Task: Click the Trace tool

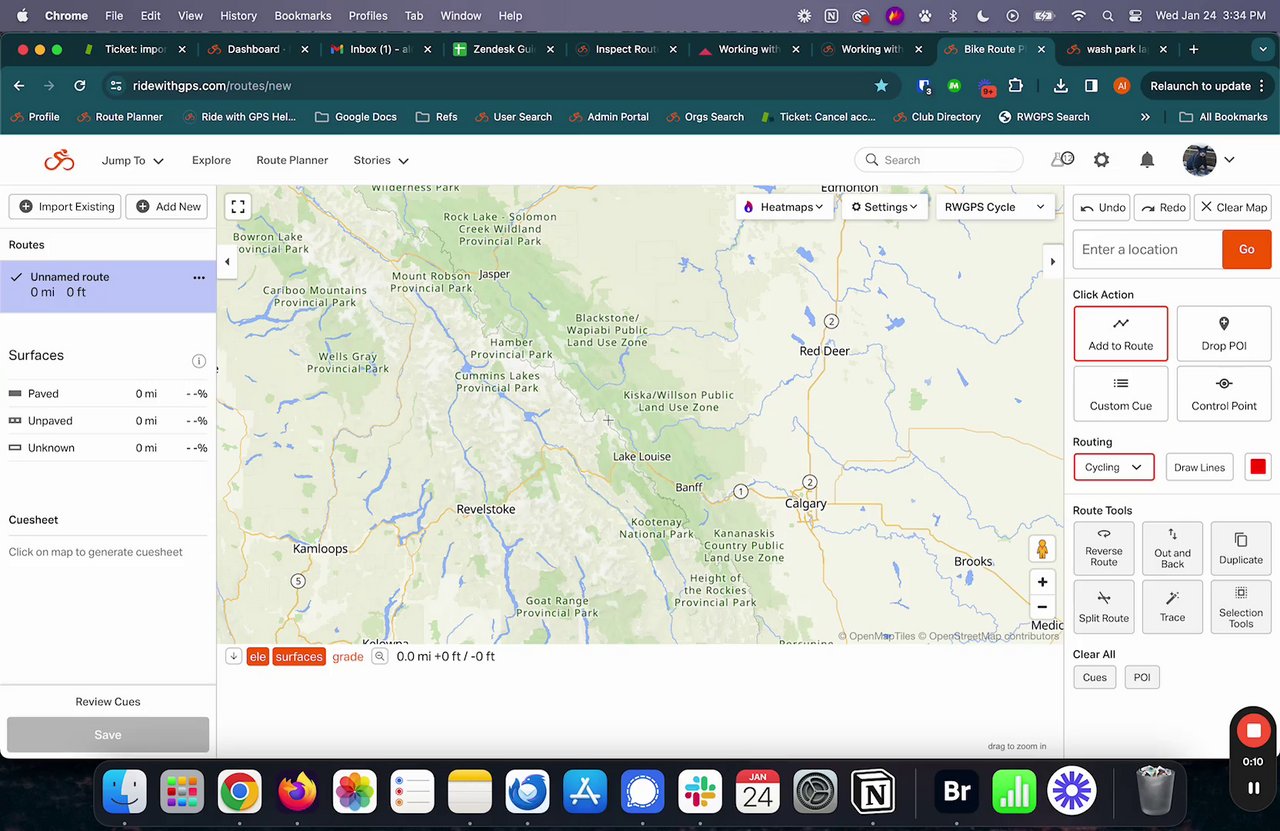Action: coord(1172,606)
